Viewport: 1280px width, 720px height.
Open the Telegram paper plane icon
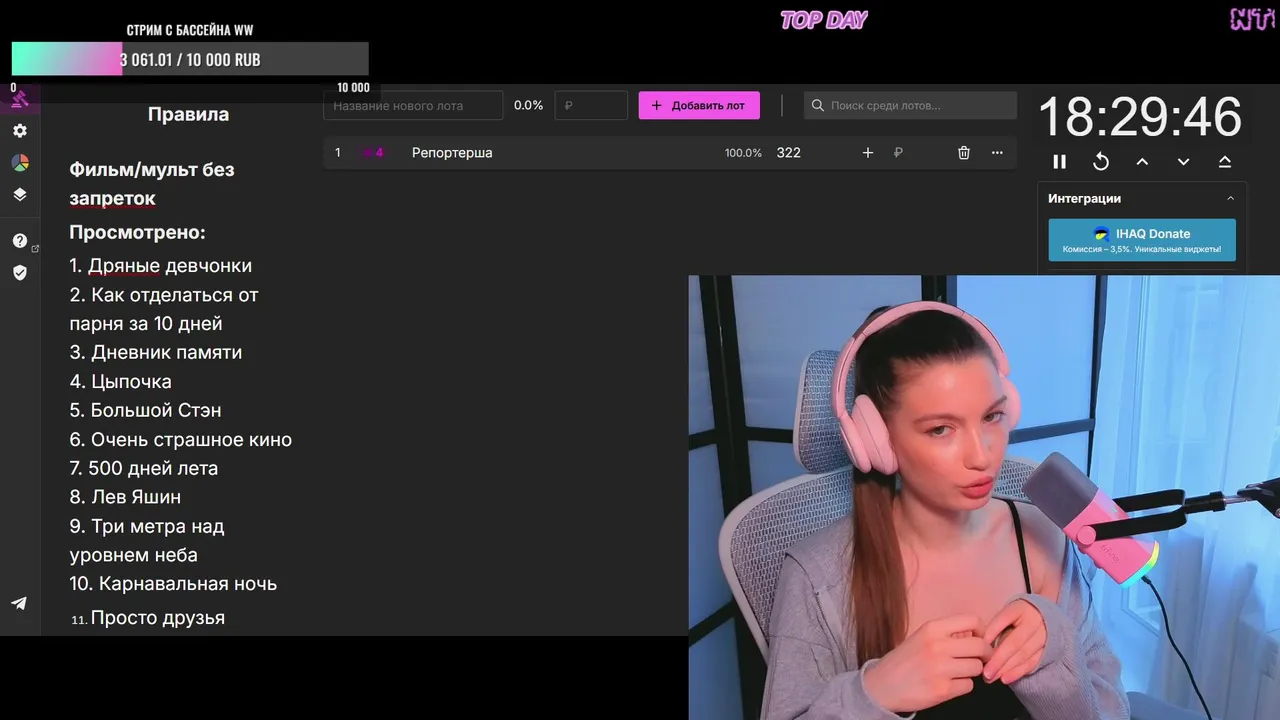[19, 603]
